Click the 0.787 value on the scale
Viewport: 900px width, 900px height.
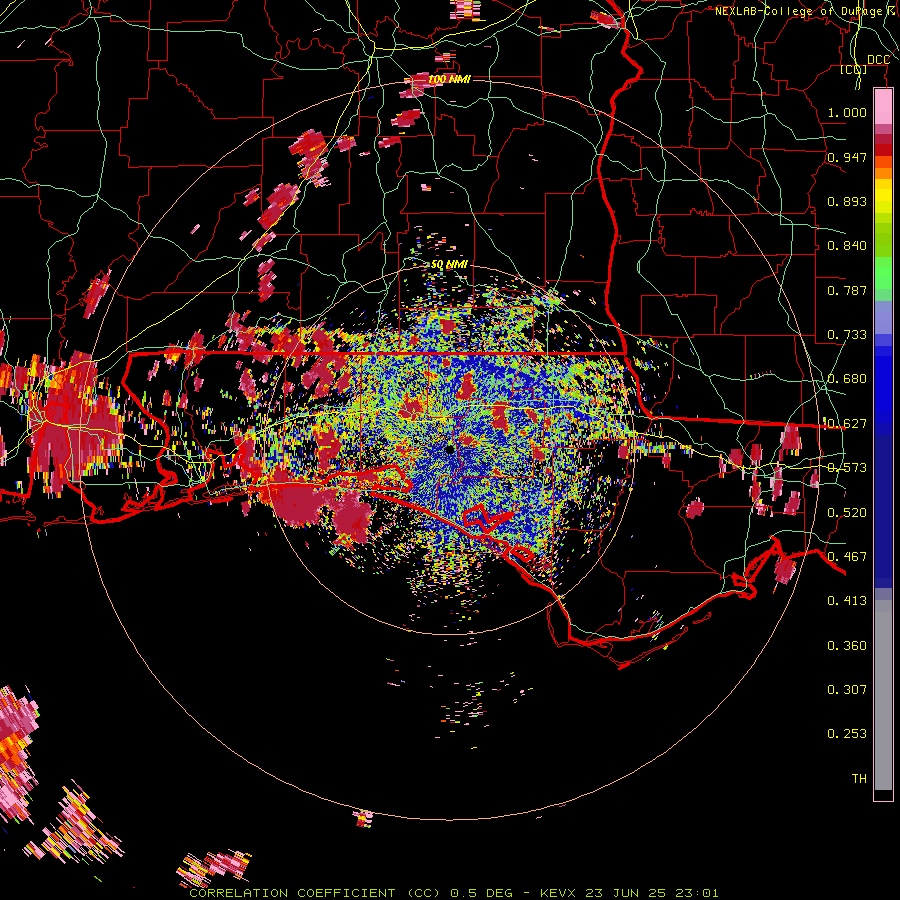pos(847,290)
